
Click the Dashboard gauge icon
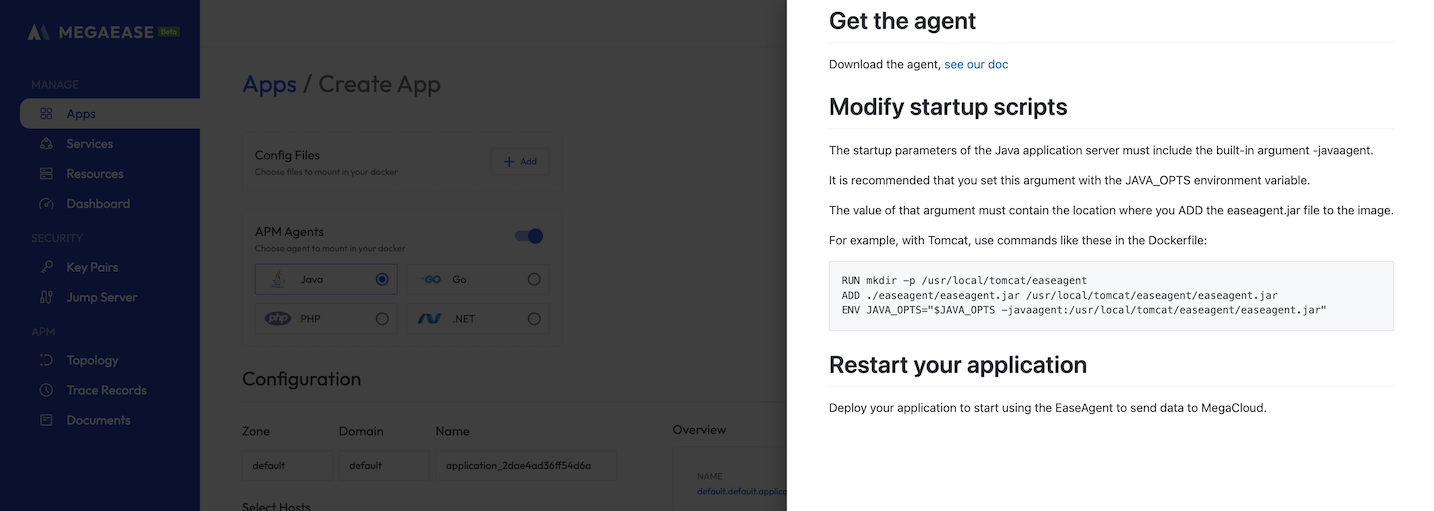46,204
